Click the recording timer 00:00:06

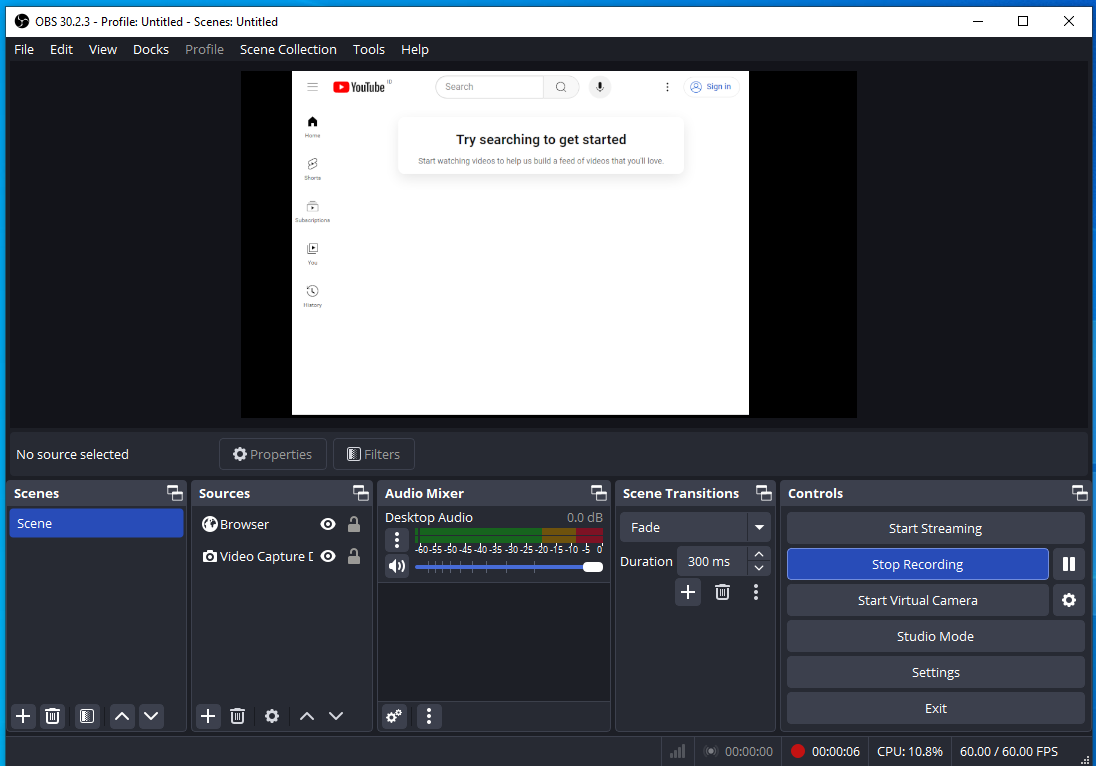point(836,751)
